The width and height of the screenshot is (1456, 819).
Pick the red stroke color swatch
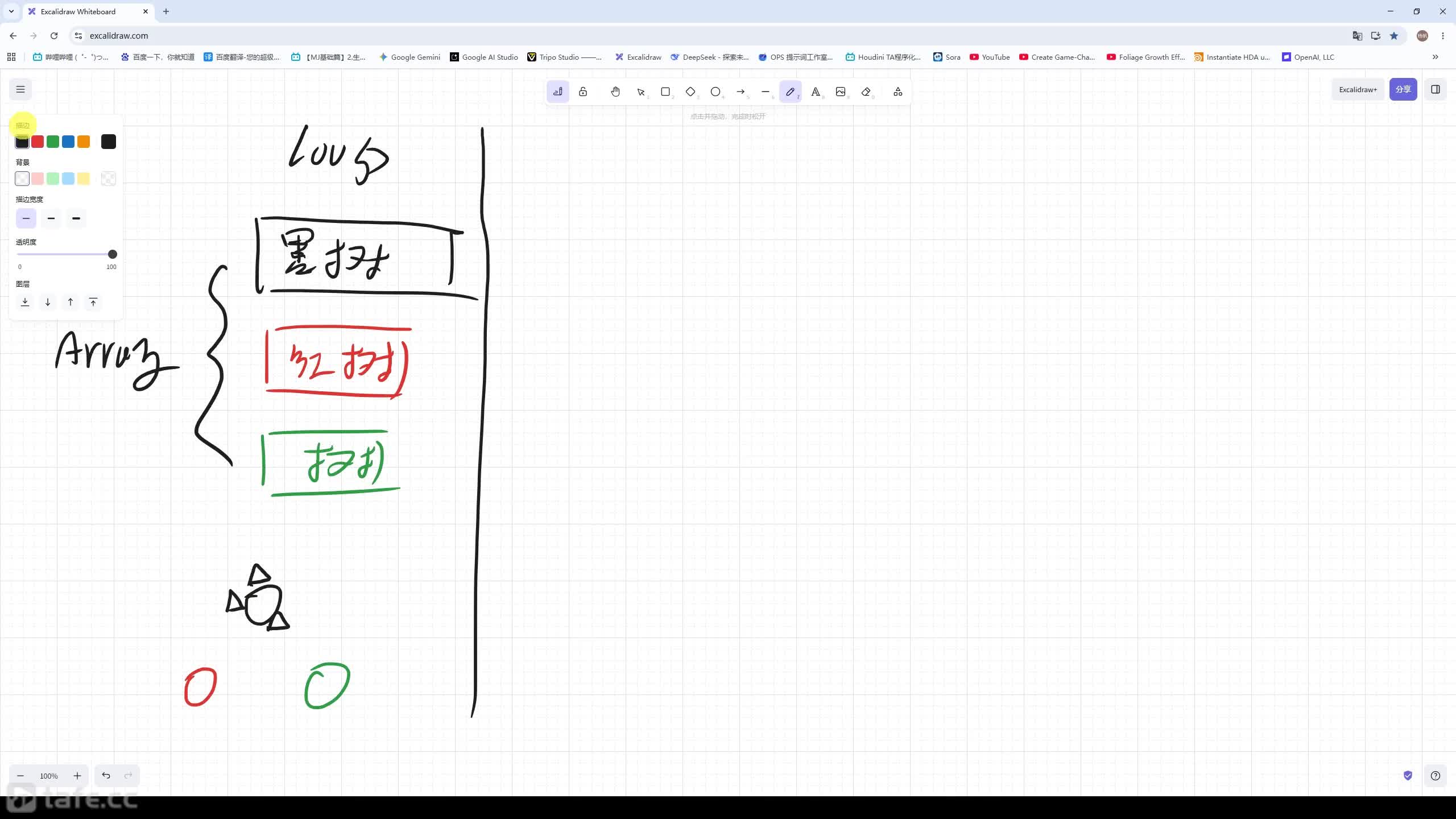38,142
